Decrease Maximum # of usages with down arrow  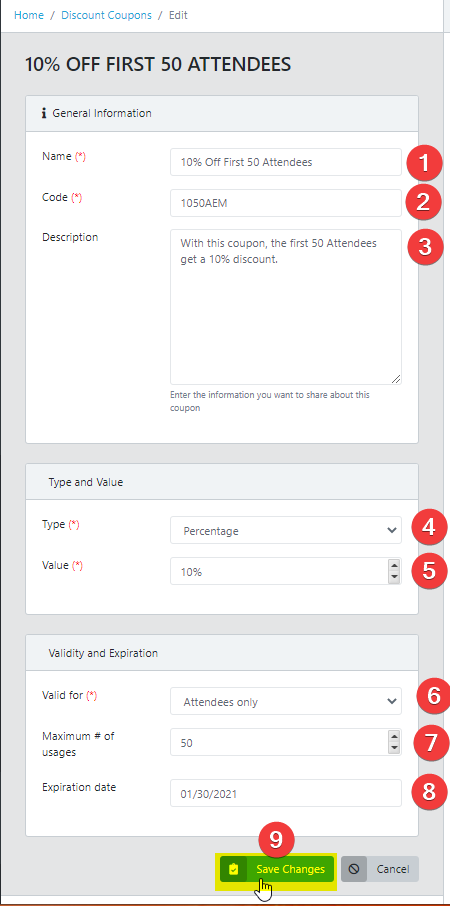395,747
